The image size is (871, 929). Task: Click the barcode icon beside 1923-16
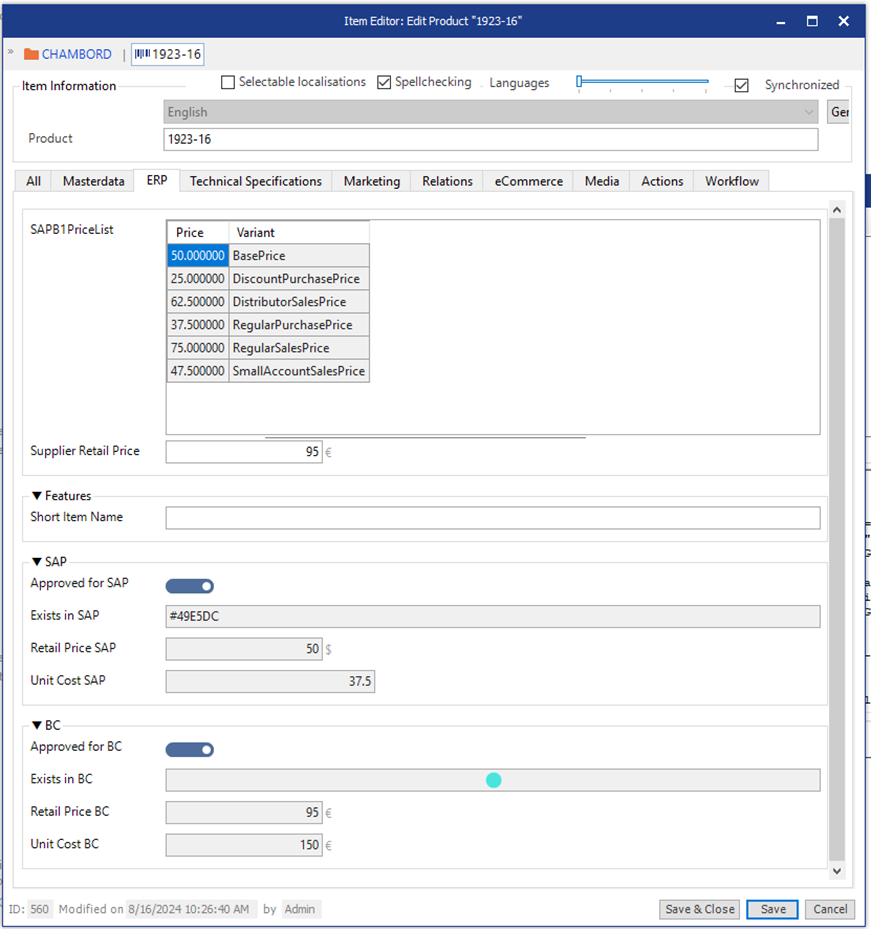[142, 55]
